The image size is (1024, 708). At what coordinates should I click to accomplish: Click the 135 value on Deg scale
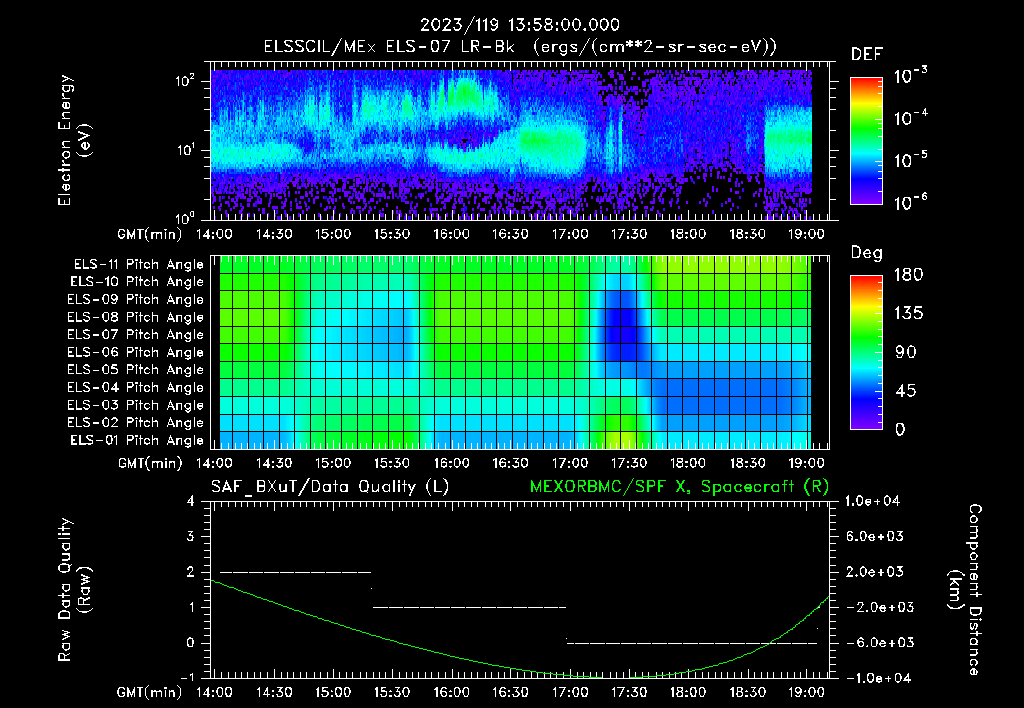[x=908, y=313]
